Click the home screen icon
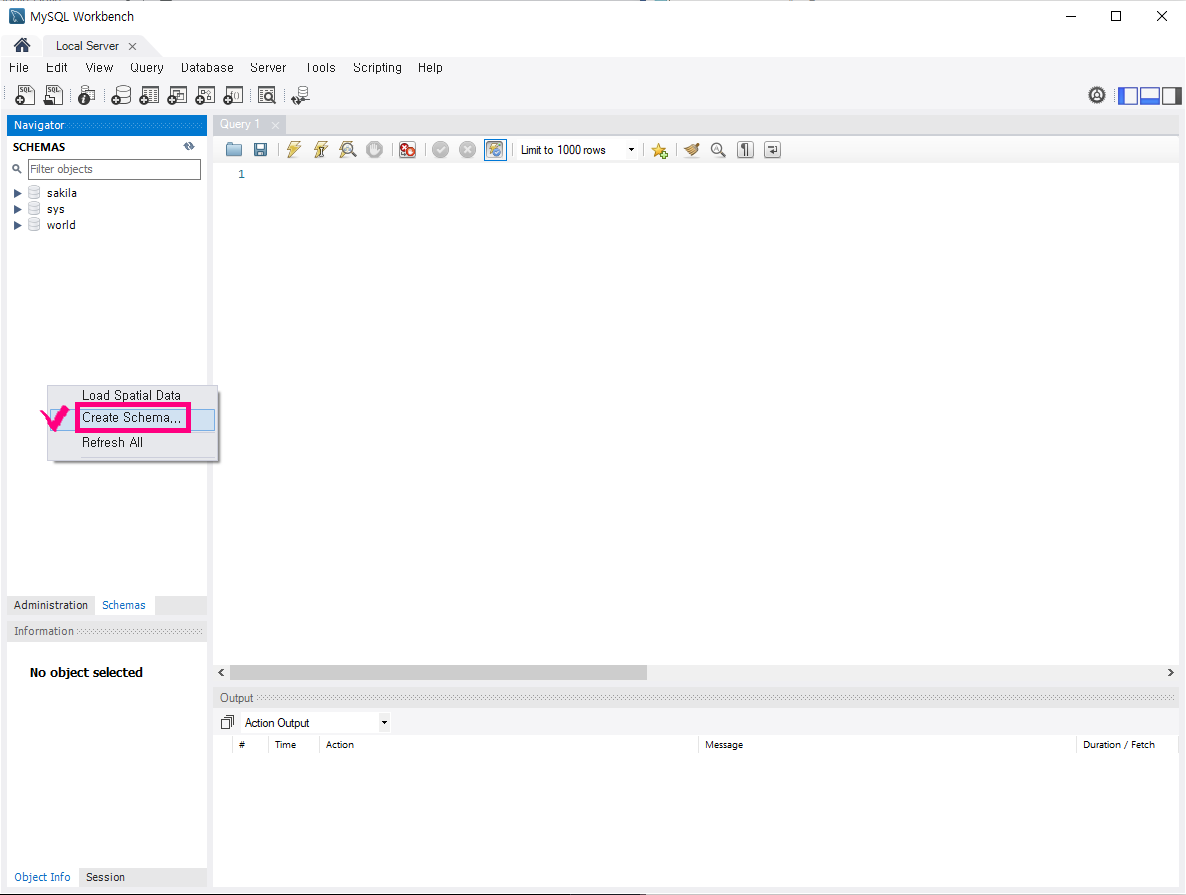Screen dimensions: 1186x895 [x=22, y=45]
